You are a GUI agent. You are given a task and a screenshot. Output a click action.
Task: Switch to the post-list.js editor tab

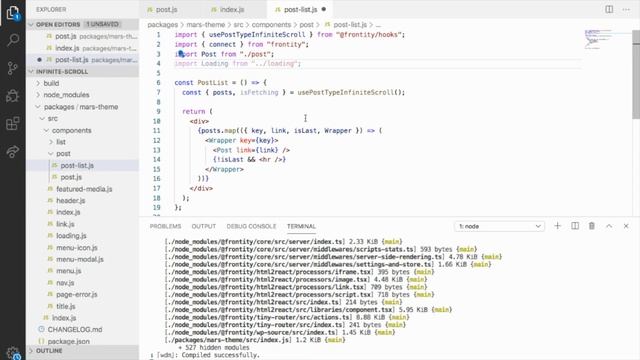300,9
